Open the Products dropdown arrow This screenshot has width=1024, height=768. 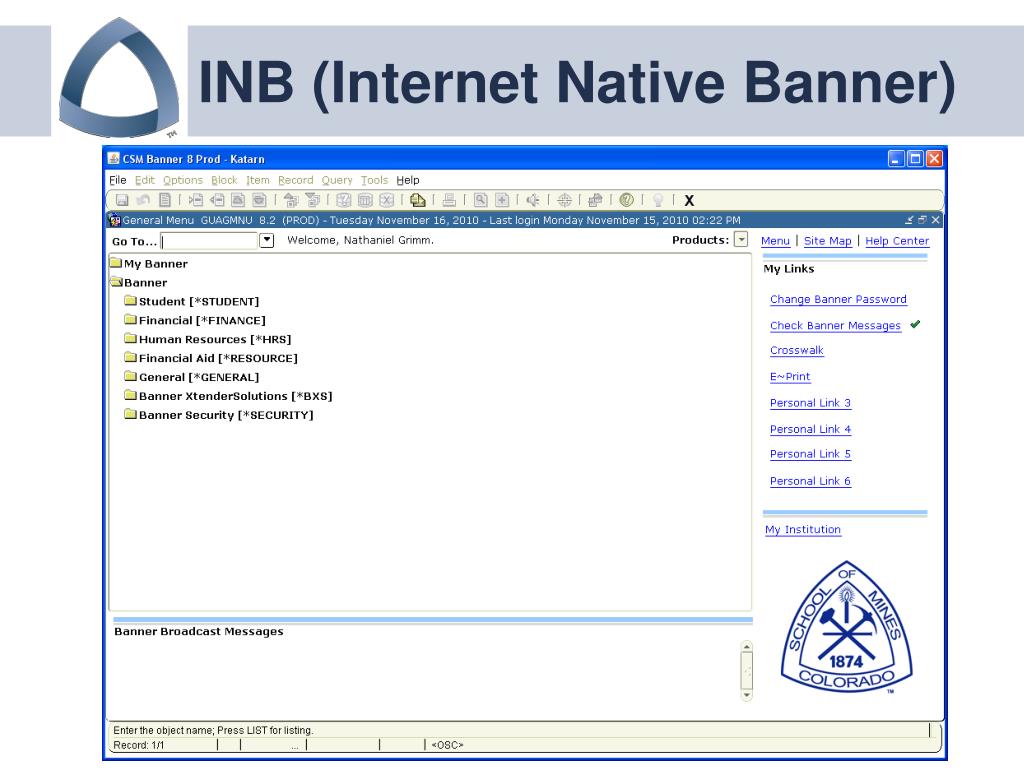(741, 240)
